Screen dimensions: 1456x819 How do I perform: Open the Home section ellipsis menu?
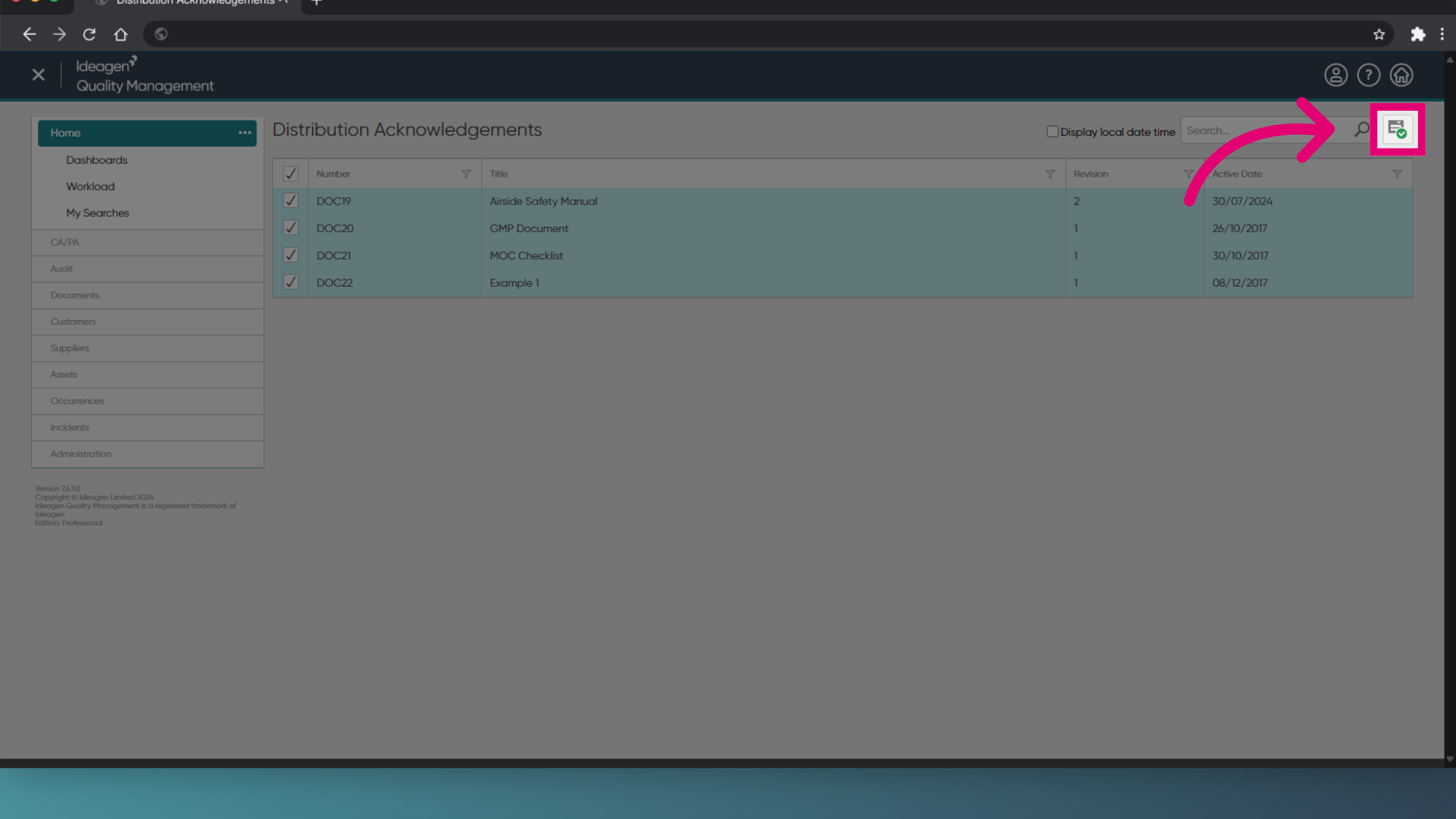click(244, 133)
